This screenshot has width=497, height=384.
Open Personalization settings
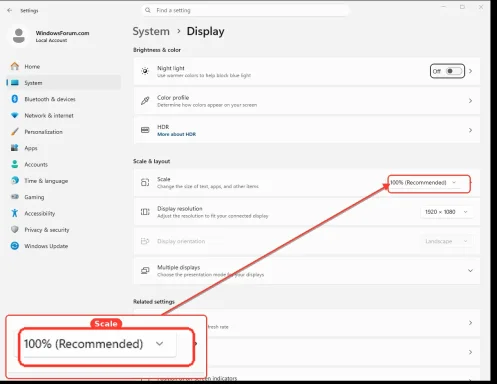(63, 132)
